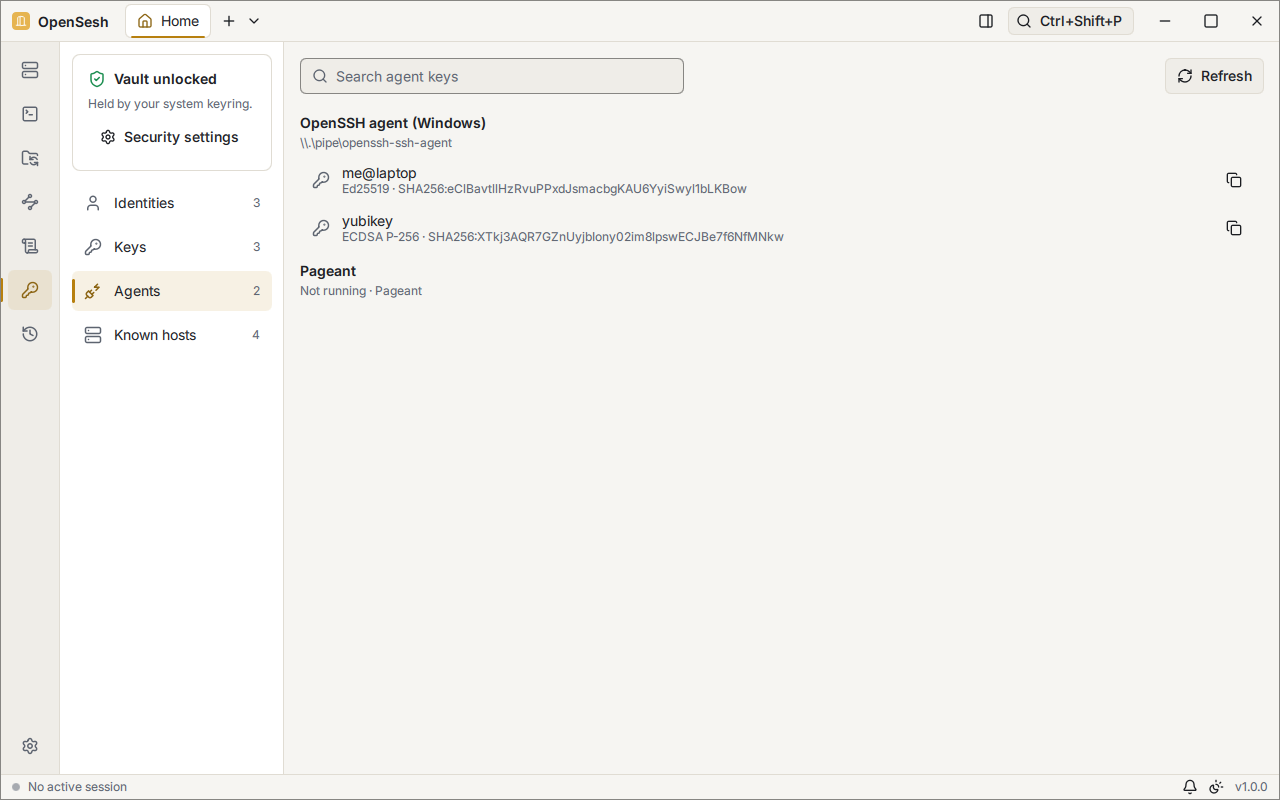Click the OpenSesh app logo
Screen dimensions: 1280x800
(x=21, y=21)
